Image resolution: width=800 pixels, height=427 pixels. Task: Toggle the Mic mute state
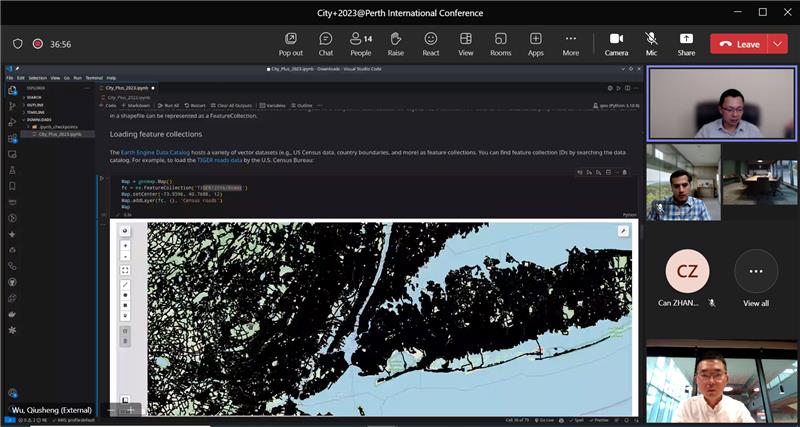point(651,43)
